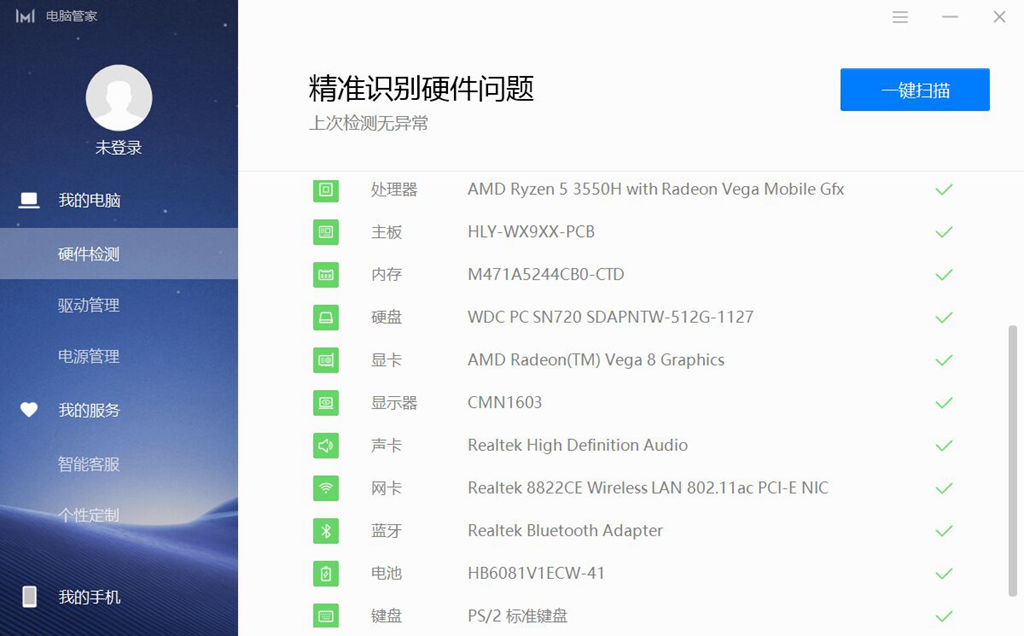Select the 蓝牙 Bluetooth icon
This screenshot has width=1024, height=636.
[x=325, y=531]
